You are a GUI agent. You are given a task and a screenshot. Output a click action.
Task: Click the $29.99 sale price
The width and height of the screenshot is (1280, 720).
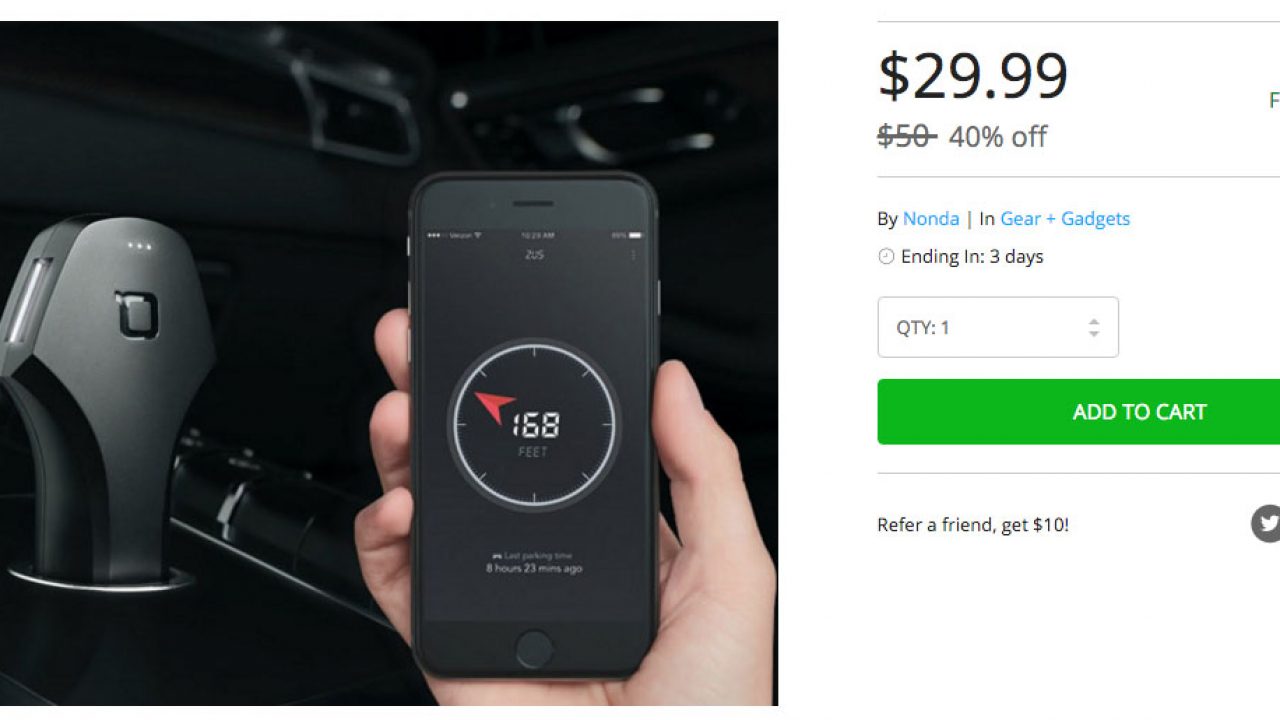tap(973, 76)
